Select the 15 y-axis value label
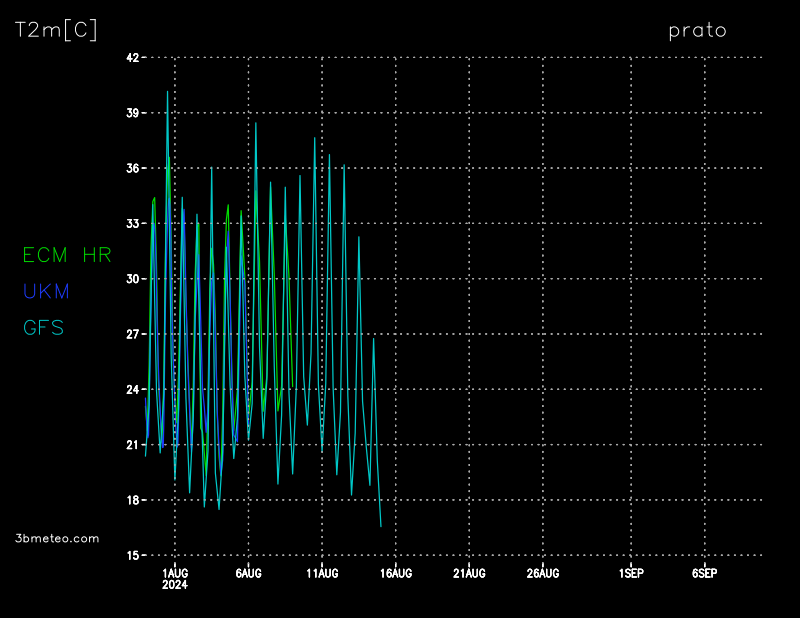This screenshot has width=800, height=618. point(131,555)
